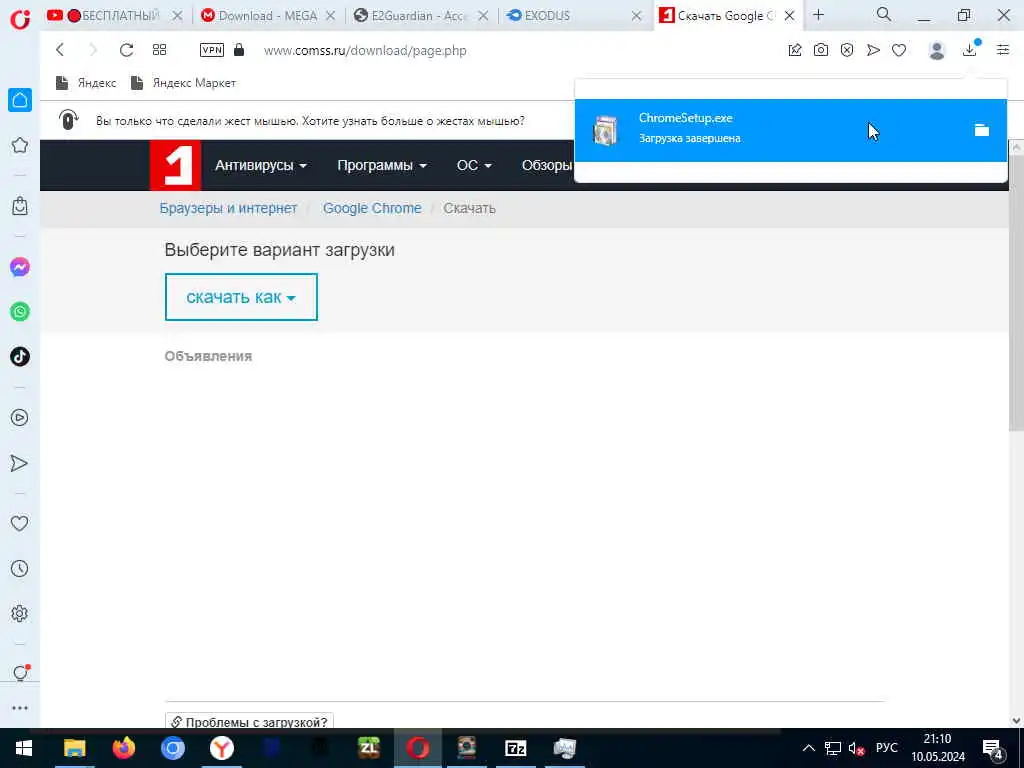Expand the Антивирусы menu
Screen dimensions: 1024x768
click(261, 165)
